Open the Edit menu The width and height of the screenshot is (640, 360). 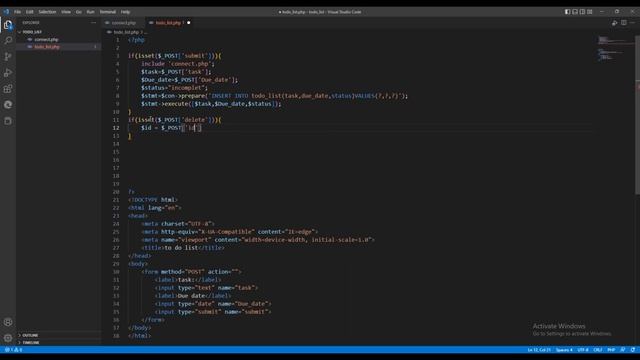click(x=29, y=12)
